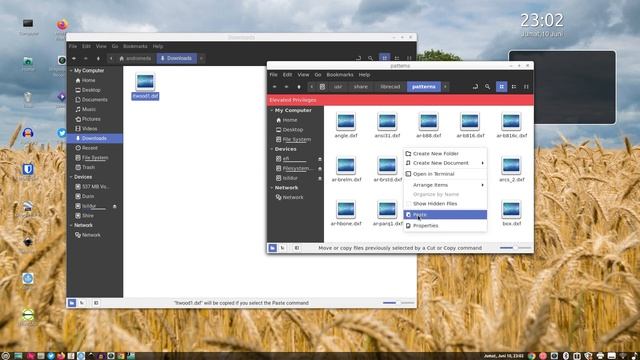This screenshot has width=640, height=360.
Task: Go back in the patterns window toolbar
Action: [274, 87]
